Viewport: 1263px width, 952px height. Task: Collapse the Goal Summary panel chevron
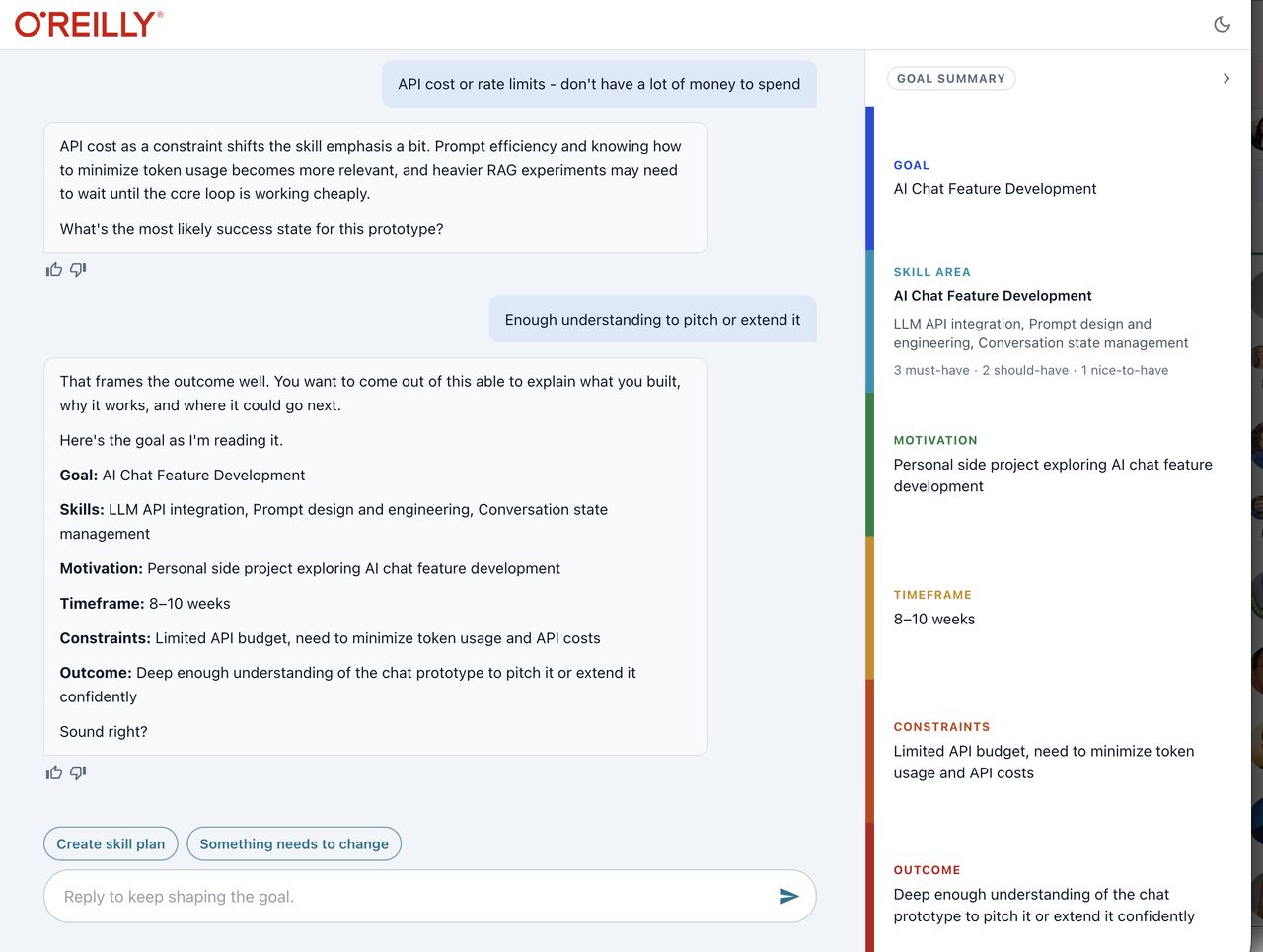[x=1226, y=79]
